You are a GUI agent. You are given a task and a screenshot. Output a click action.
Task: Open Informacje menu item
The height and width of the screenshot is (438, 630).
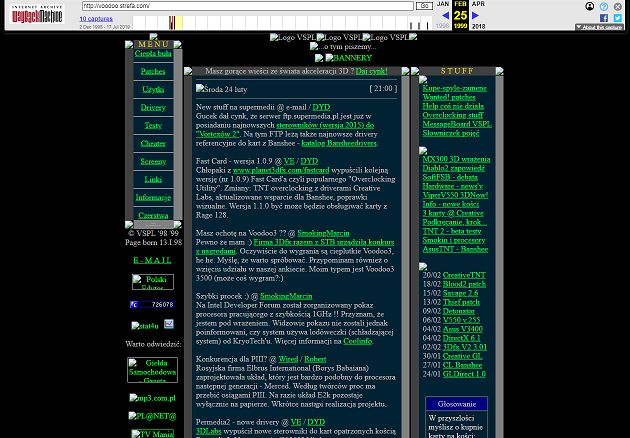(x=153, y=197)
